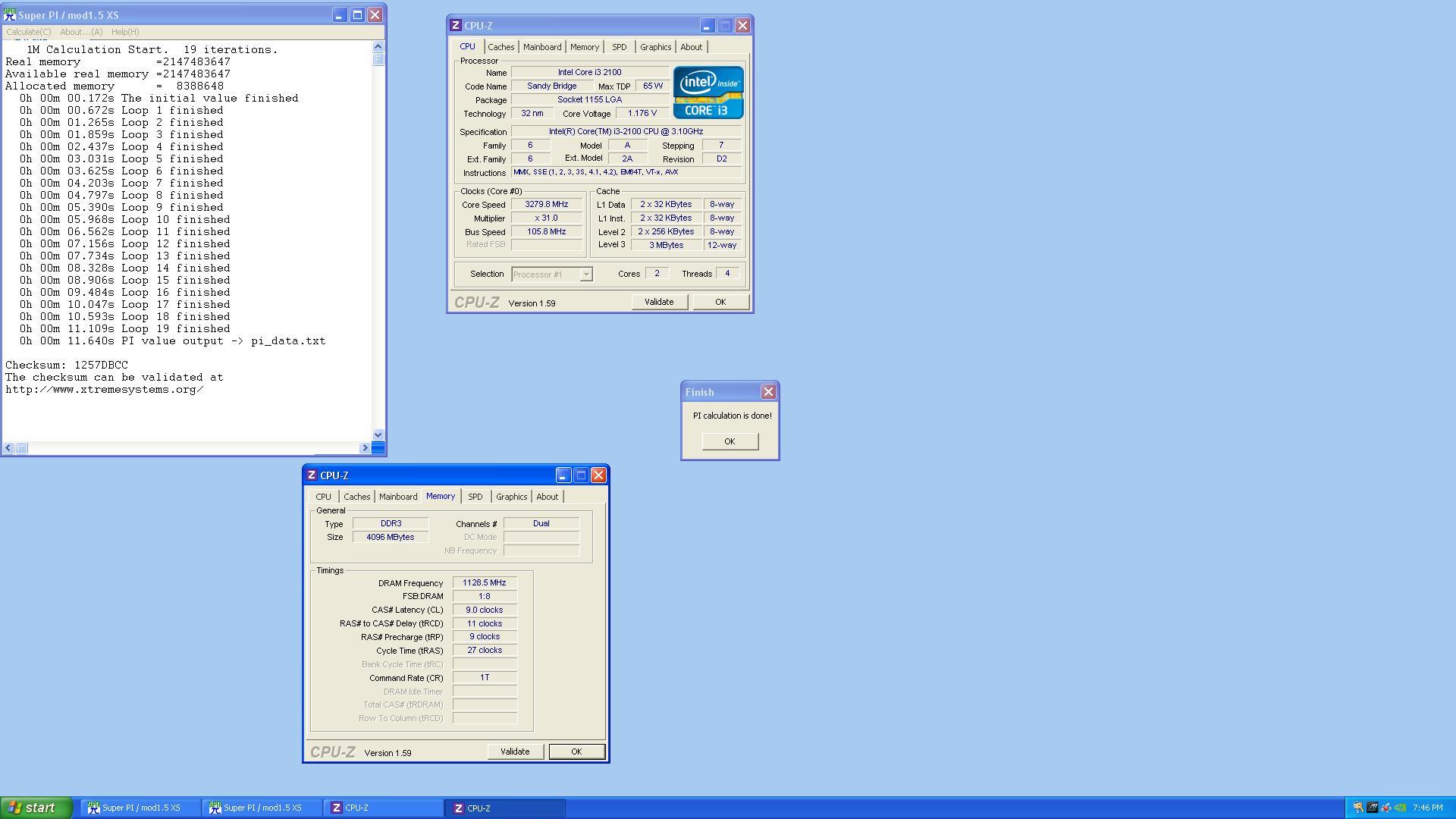Click the Super PI title bar icon
This screenshot has height=819, width=1456.
(10, 15)
